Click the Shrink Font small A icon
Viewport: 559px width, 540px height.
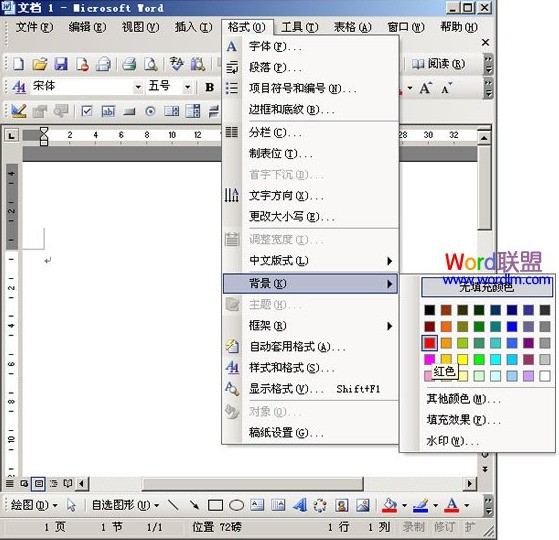coord(446,88)
